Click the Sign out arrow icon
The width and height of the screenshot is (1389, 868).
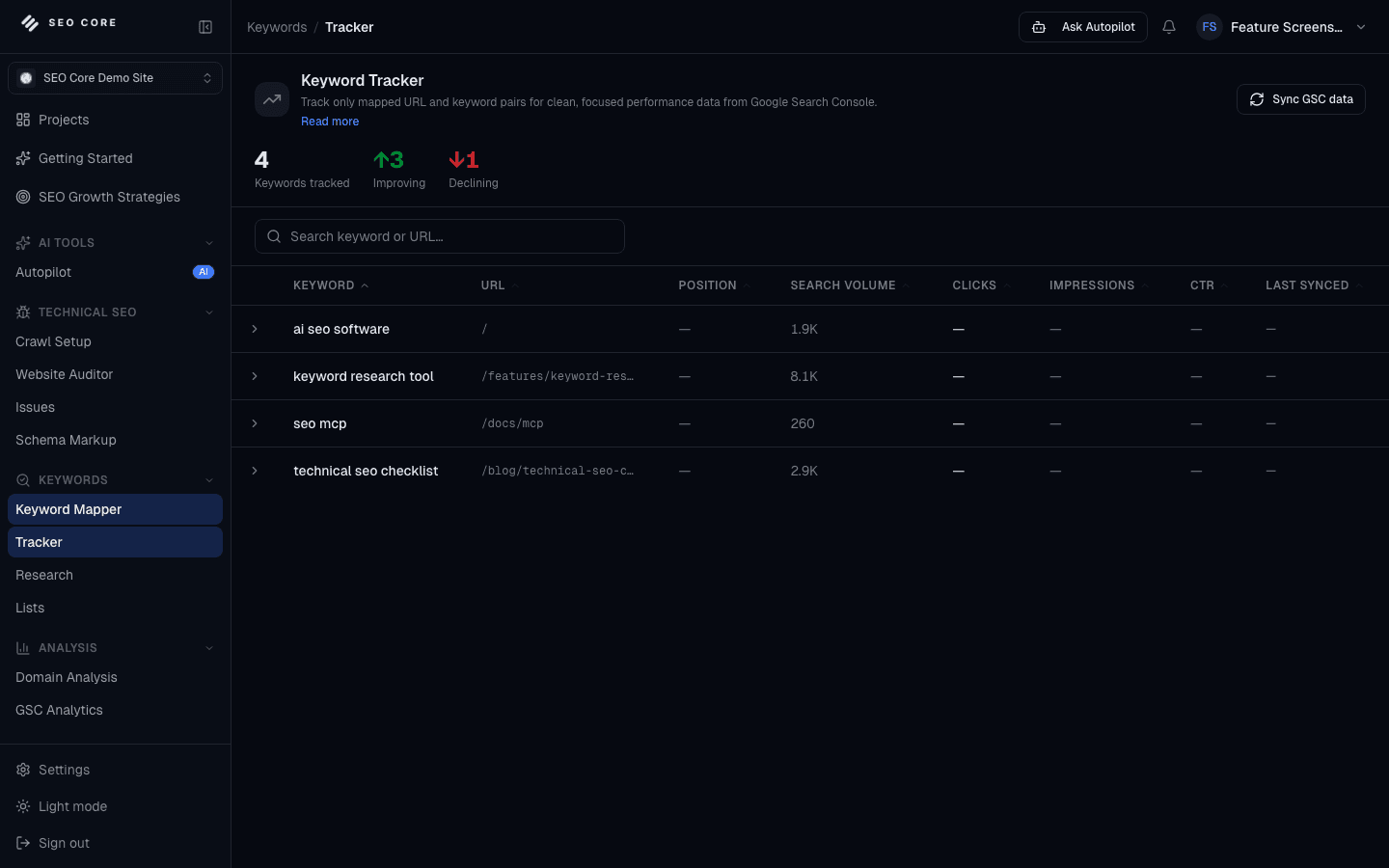(23, 843)
